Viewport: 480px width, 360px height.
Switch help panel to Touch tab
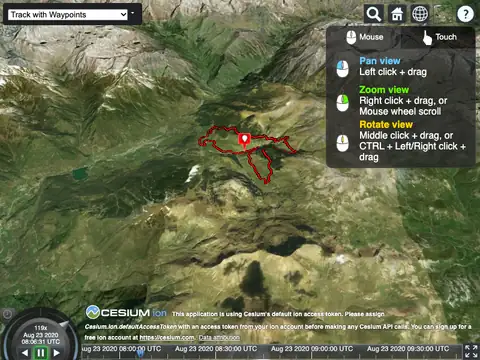point(439,37)
